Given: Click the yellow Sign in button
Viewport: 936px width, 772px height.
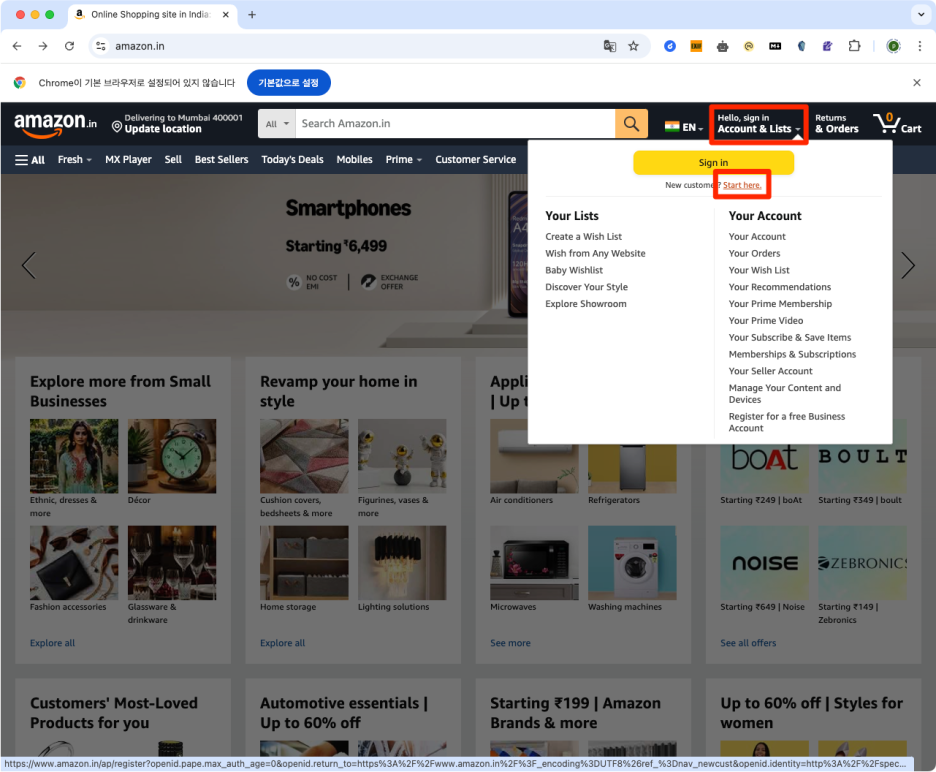Looking at the screenshot, I should (x=713, y=162).
